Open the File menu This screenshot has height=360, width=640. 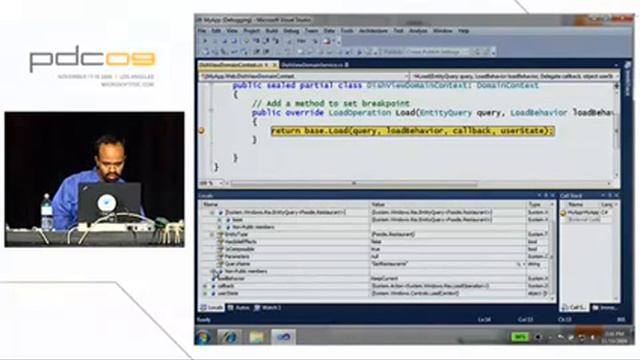point(202,31)
